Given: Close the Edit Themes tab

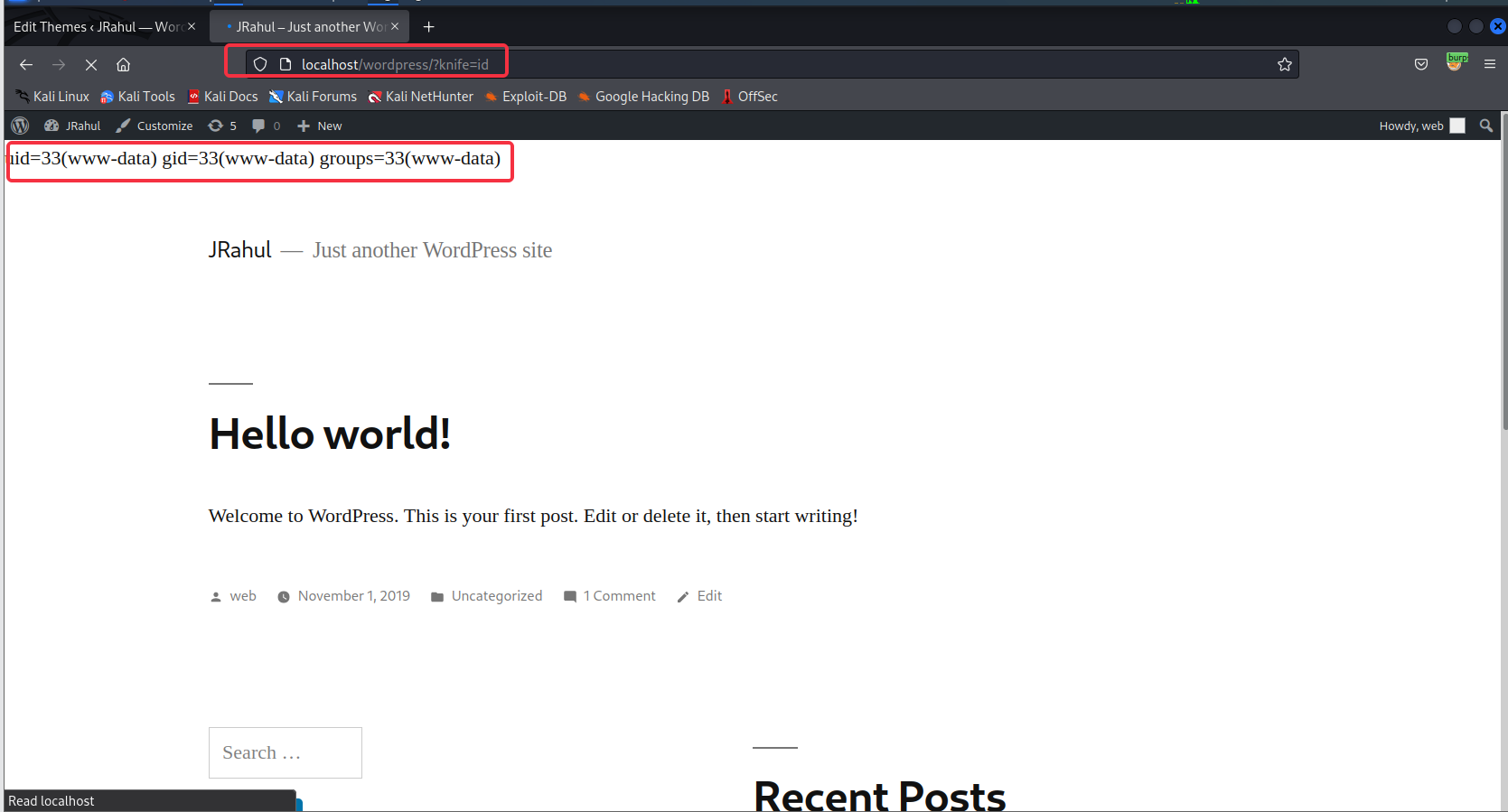Looking at the screenshot, I should [x=192, y=27].
